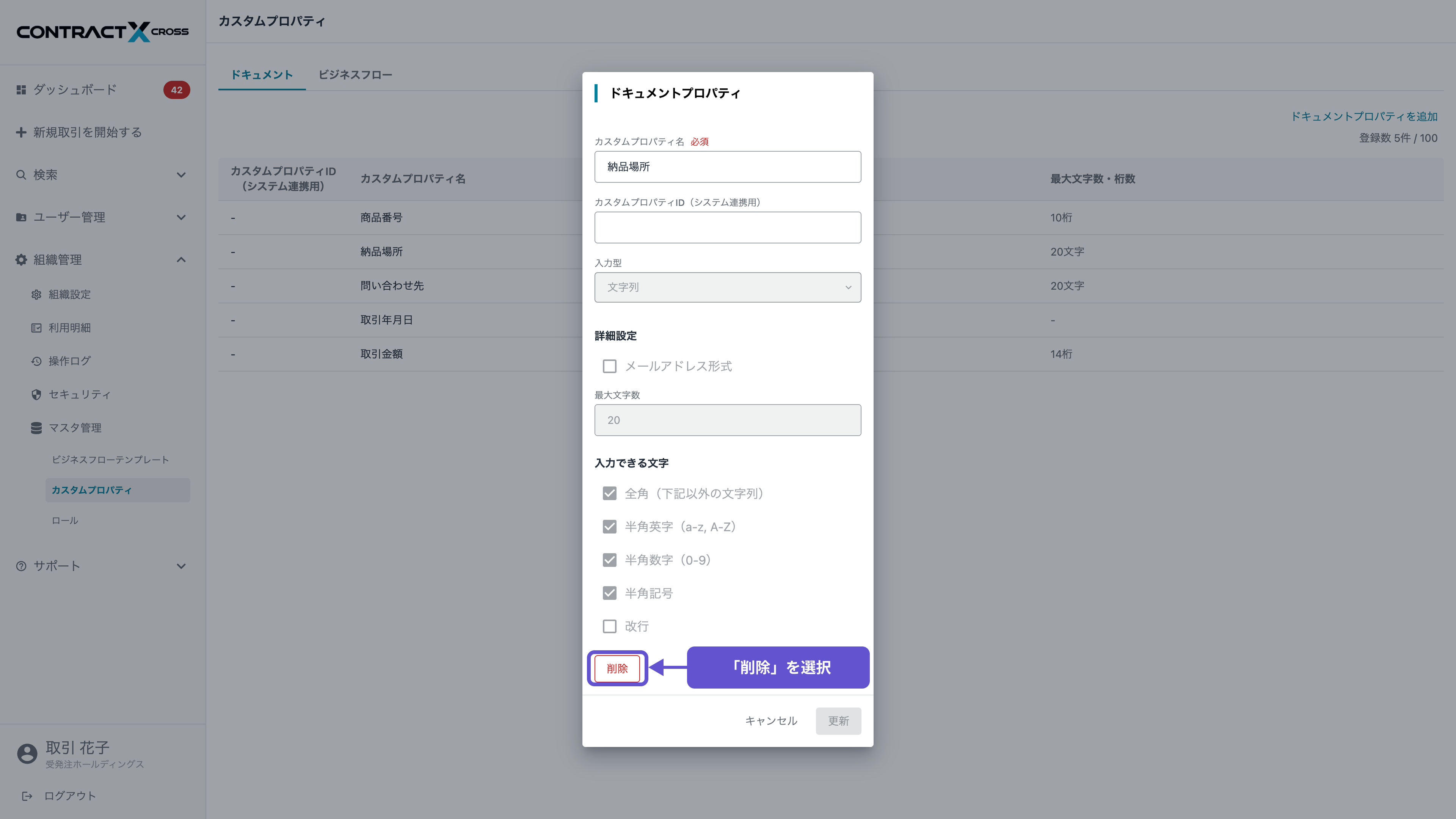Click the history icon next to 操作ログ
Screen dimensions: 1456x819
click(x=36, y=361)
